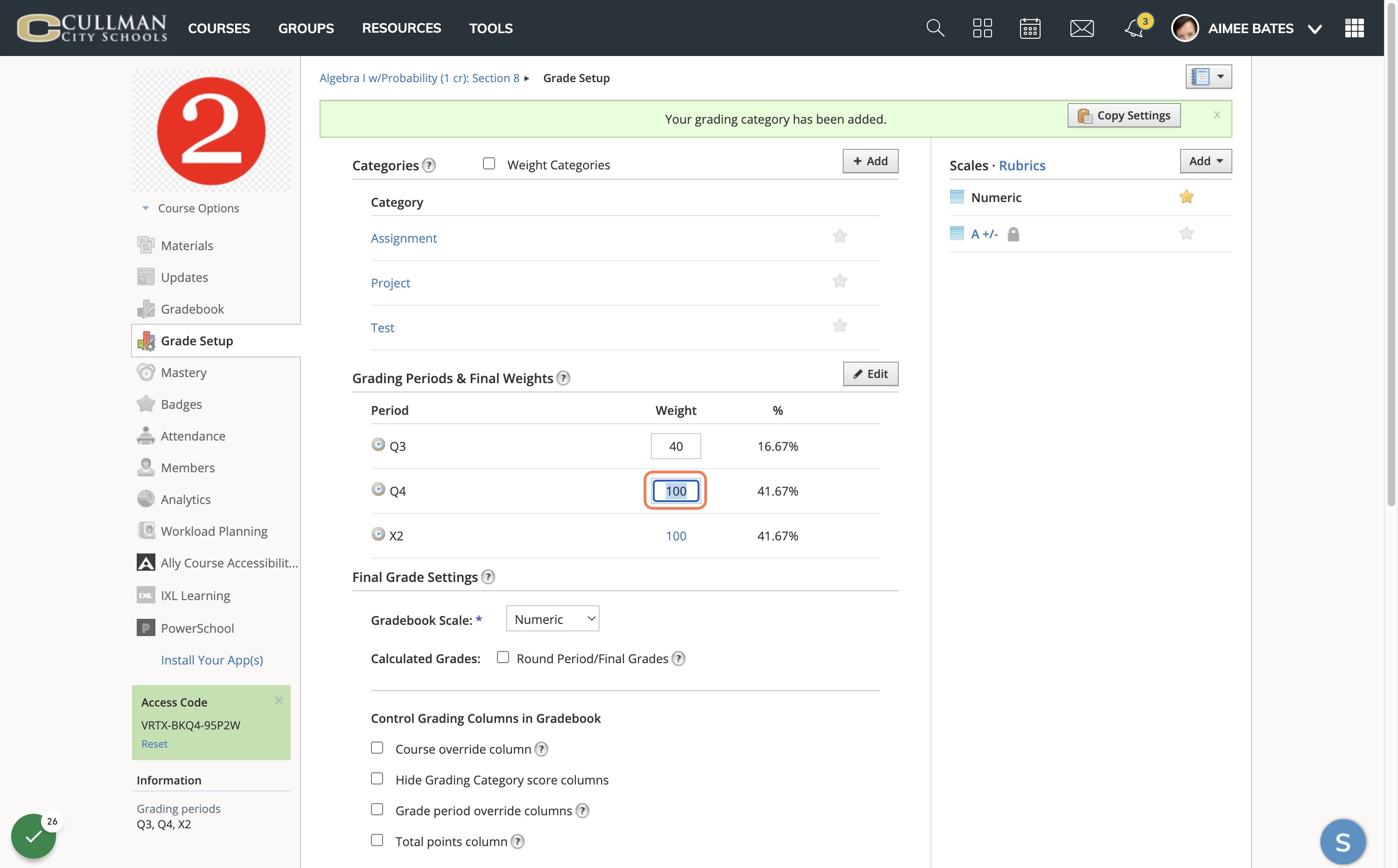Click help icon beside Final Grade Settings
The image size is (1398, 868).
pyautogui.click(x=488, y=577)
